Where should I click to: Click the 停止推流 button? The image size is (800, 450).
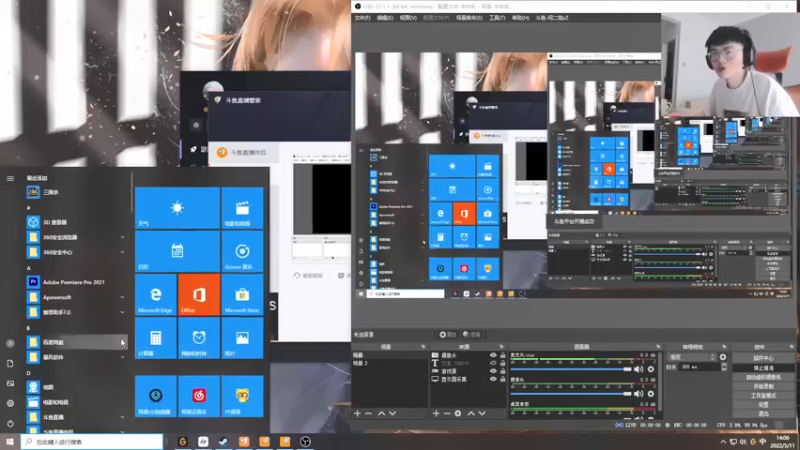[x=763, y=367]
